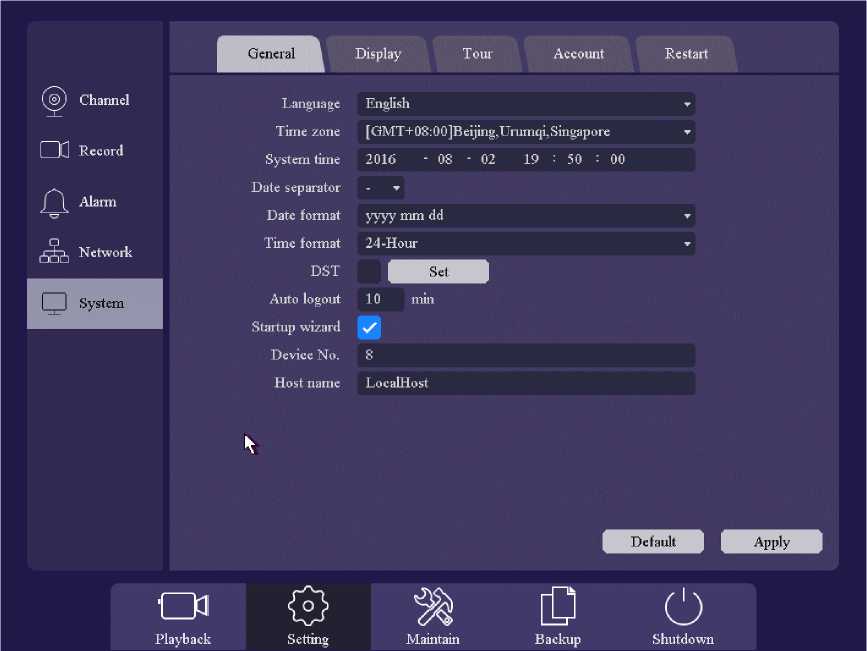
Task: Go to the Network settings icon
Action: 54,252
